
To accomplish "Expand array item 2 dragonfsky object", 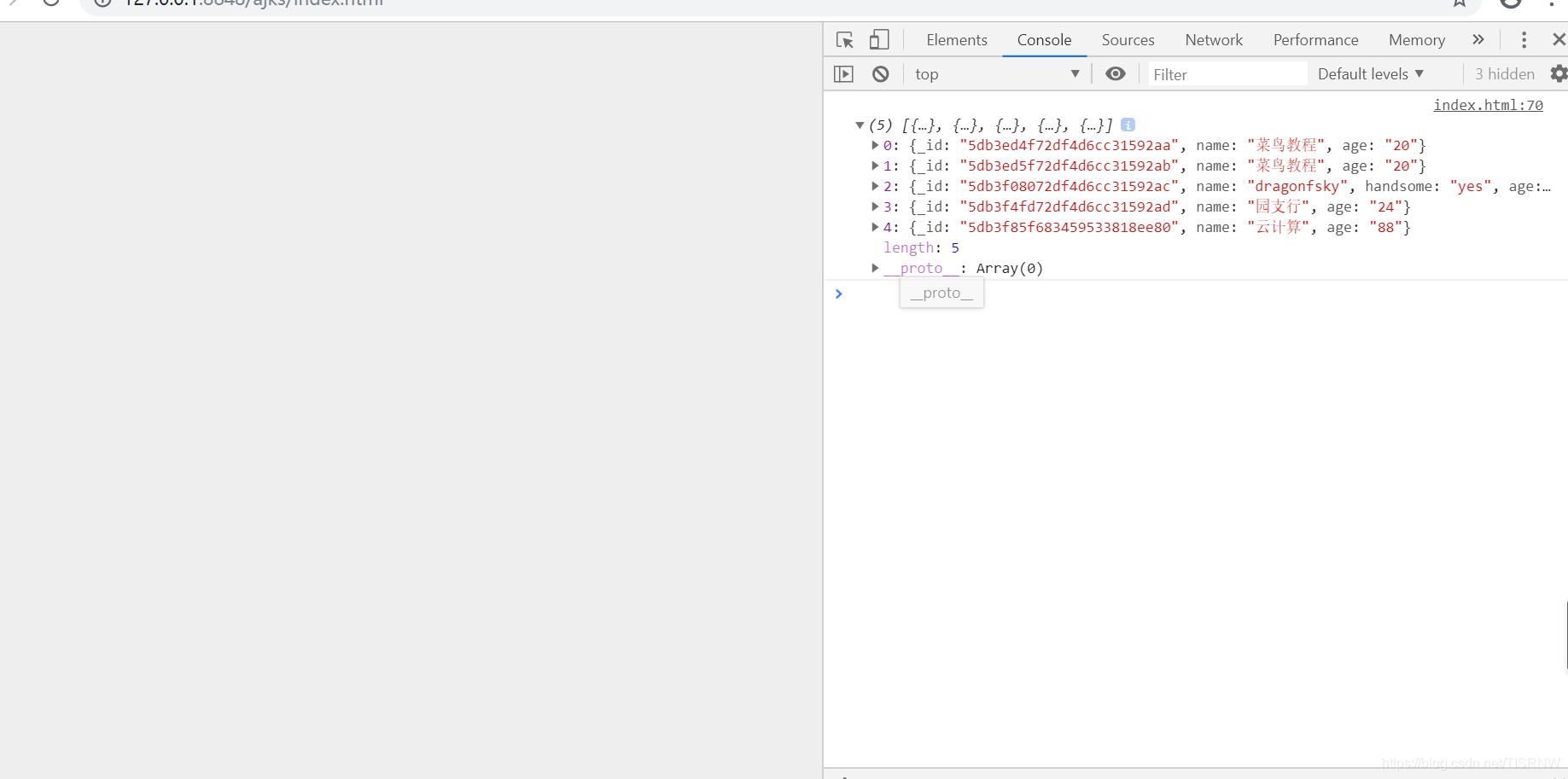I will 875,186.
